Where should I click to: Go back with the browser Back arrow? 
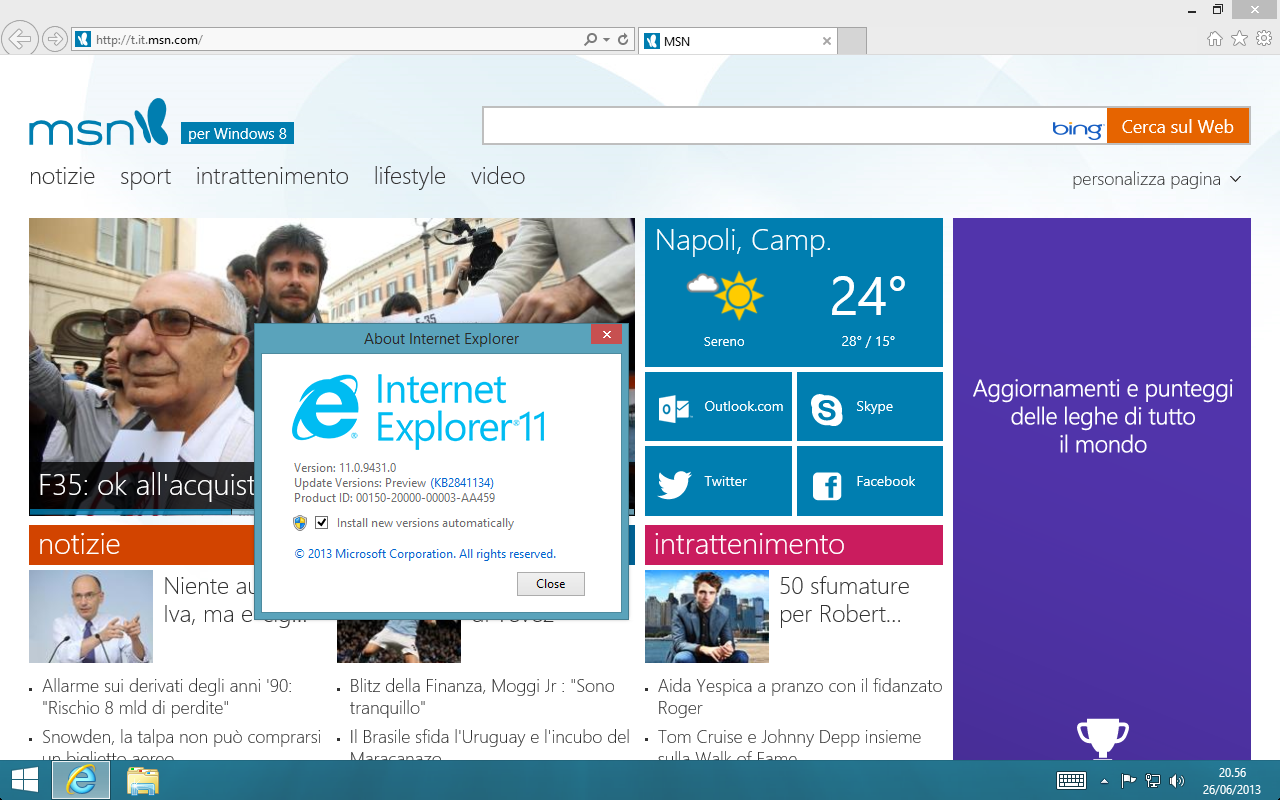pyautogui.click(x=20, y=39)
